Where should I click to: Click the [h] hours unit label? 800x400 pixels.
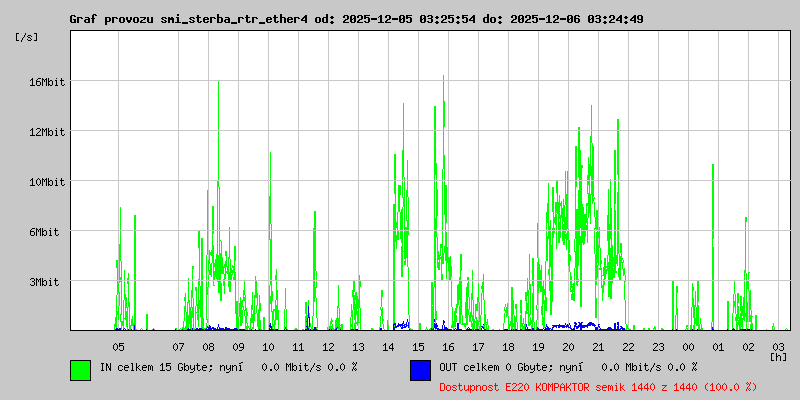click(778, 356)
